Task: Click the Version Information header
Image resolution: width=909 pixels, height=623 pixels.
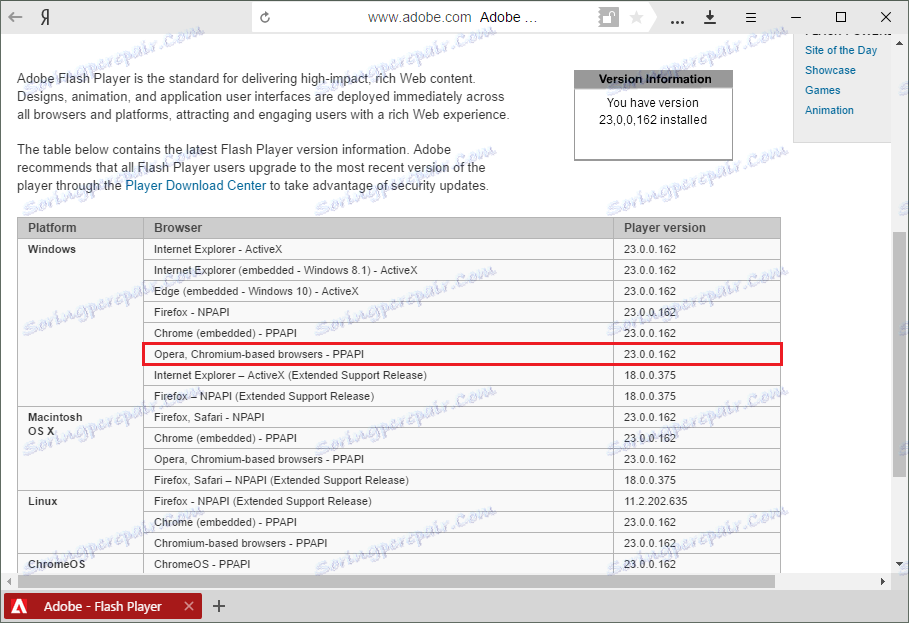Action: point(653,79)
